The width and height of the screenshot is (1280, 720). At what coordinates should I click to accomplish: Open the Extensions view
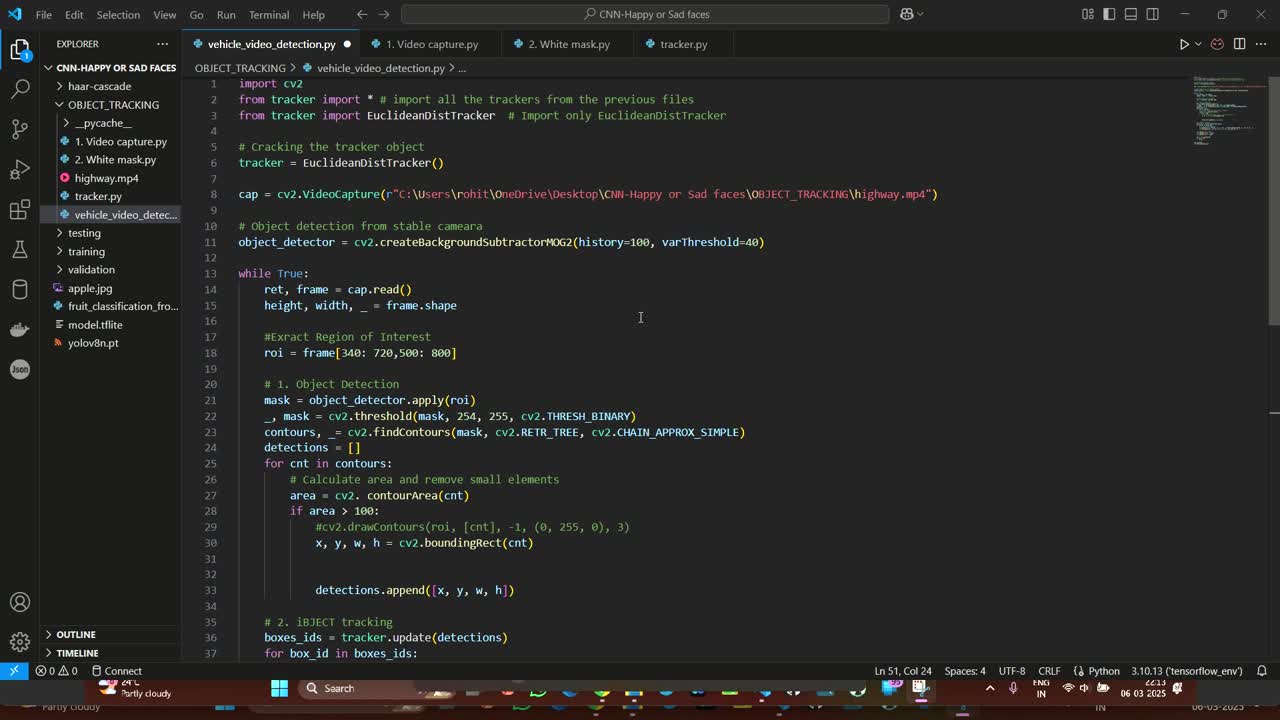pyautogui.click(x=20, y=210)
